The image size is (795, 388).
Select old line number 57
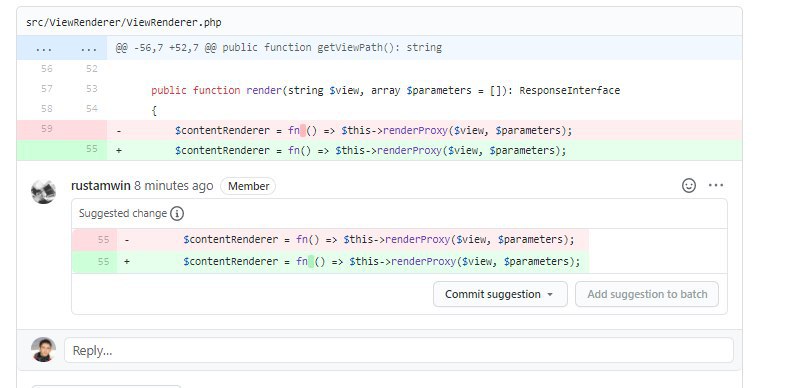click(x=47, y=89)
